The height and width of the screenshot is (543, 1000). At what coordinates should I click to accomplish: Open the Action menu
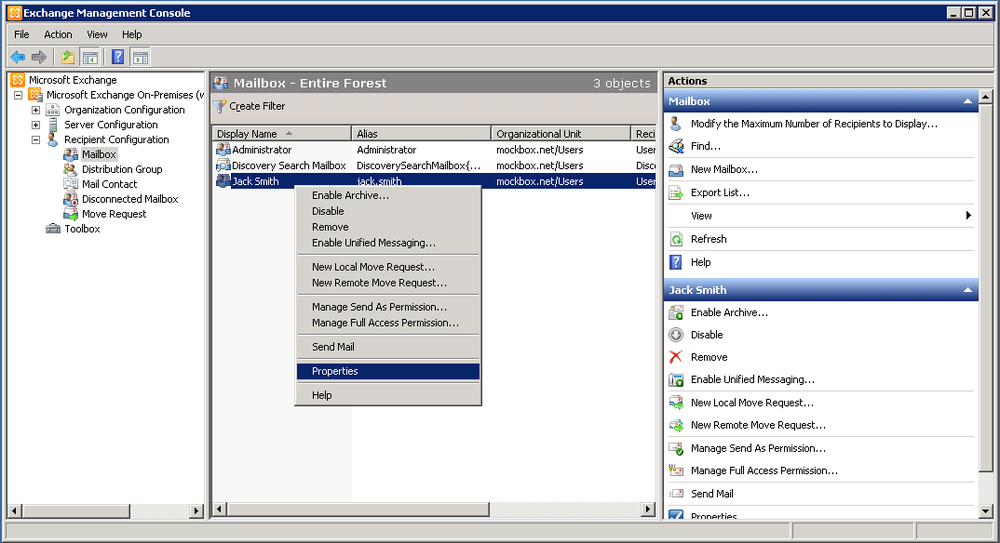point(58,34)
